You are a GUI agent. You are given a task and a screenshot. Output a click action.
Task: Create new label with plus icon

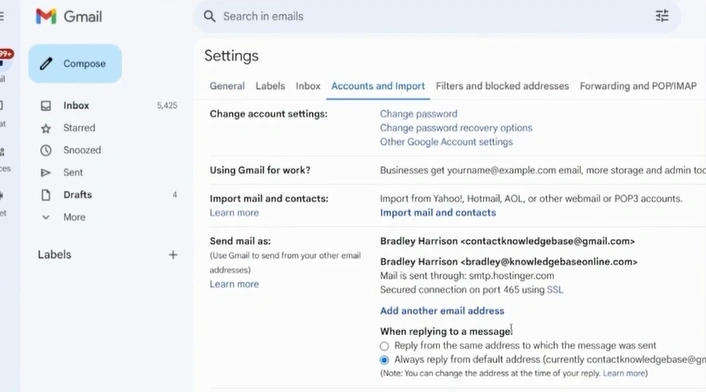[x=173, y=255]
